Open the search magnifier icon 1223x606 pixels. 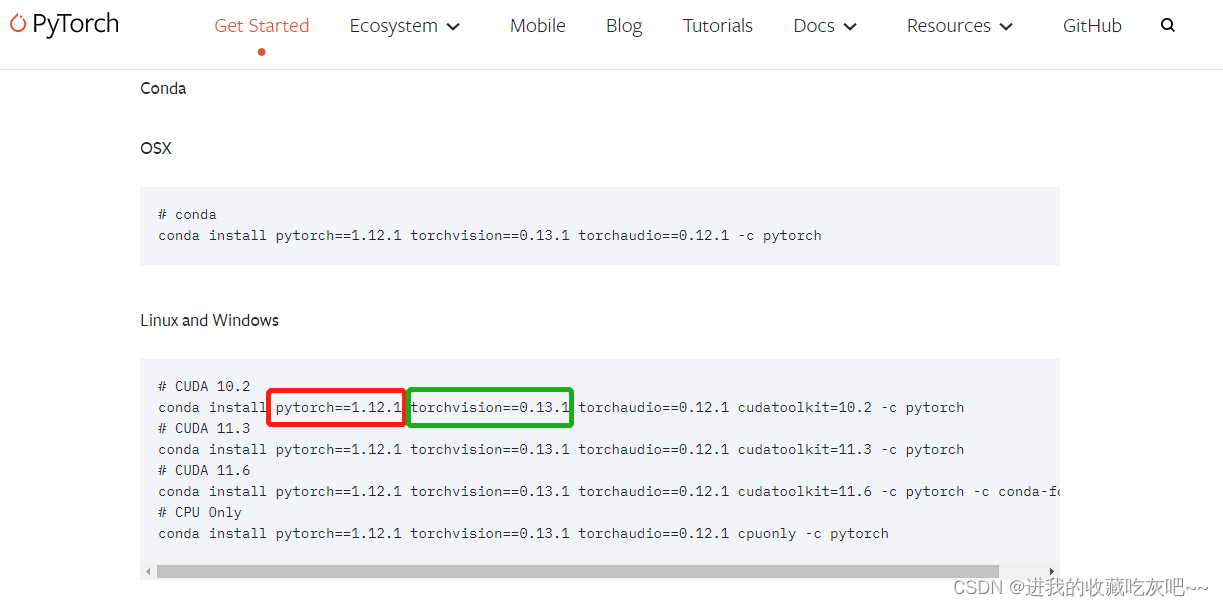point(1167,26)
